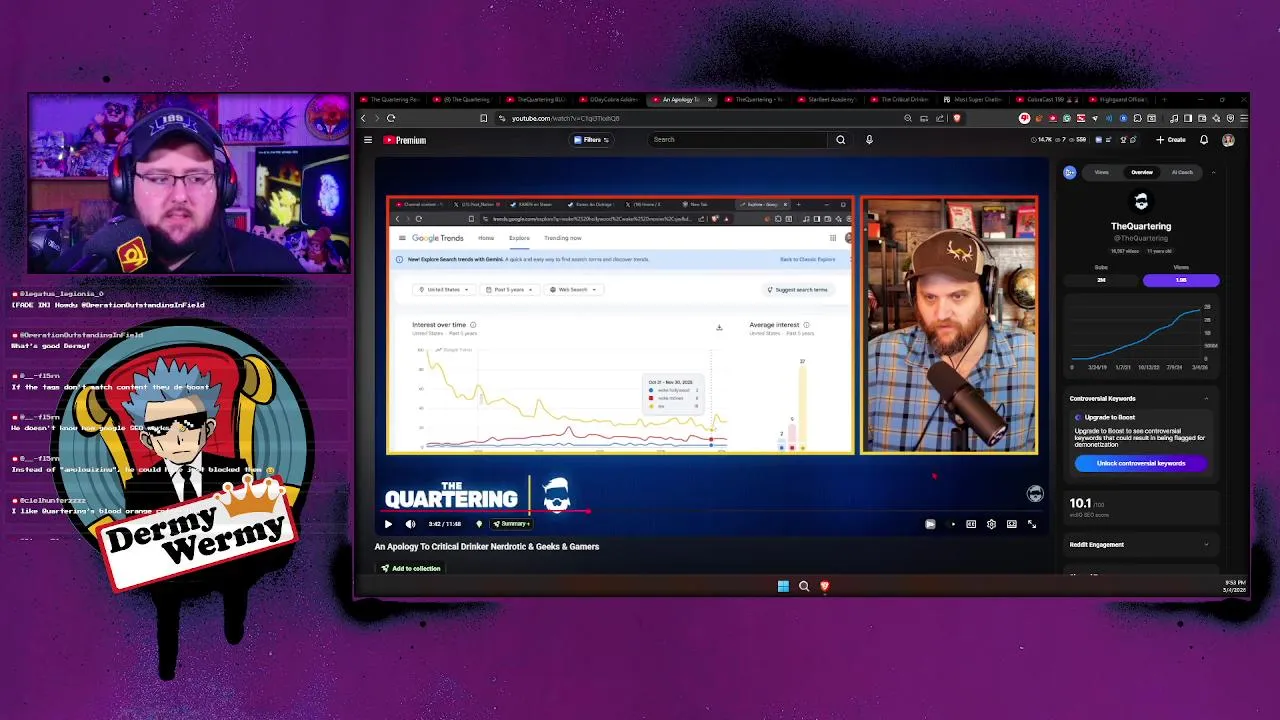Click Add to collection button
This screenshot has width=1280, height=720.
410,568
